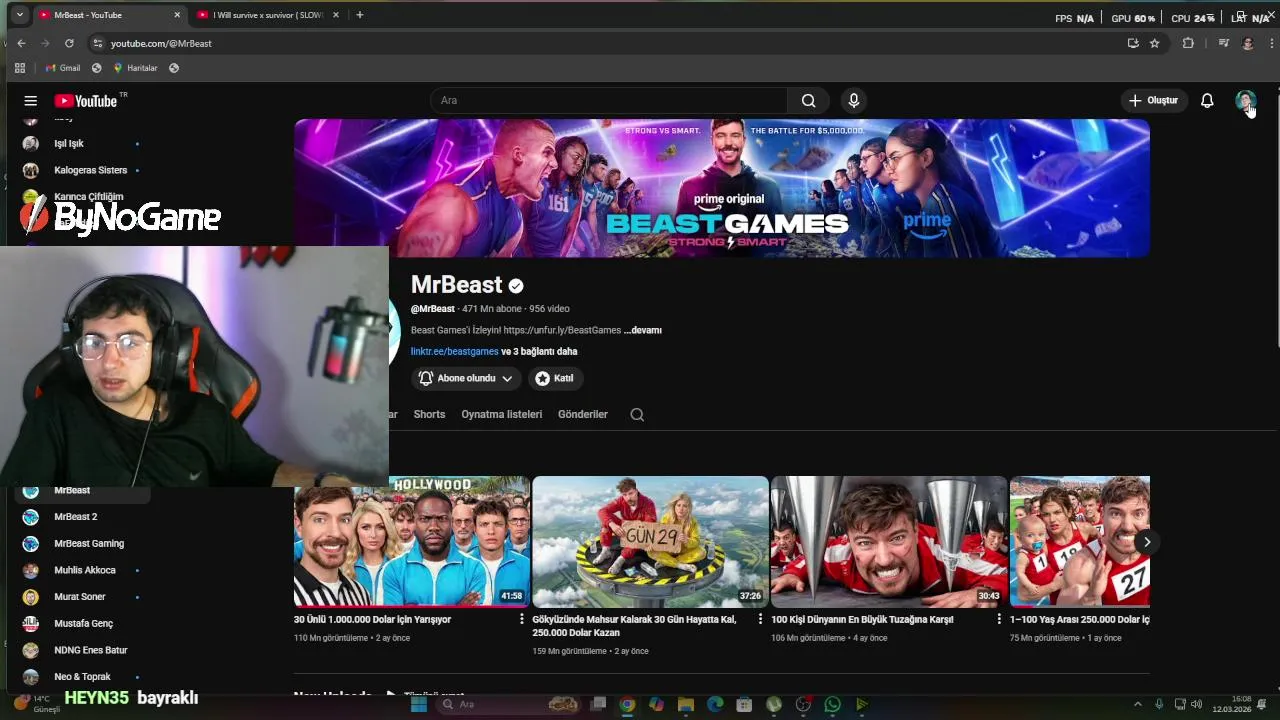
Task: Start voice search with the microphone
Action: tap(853, 100)
